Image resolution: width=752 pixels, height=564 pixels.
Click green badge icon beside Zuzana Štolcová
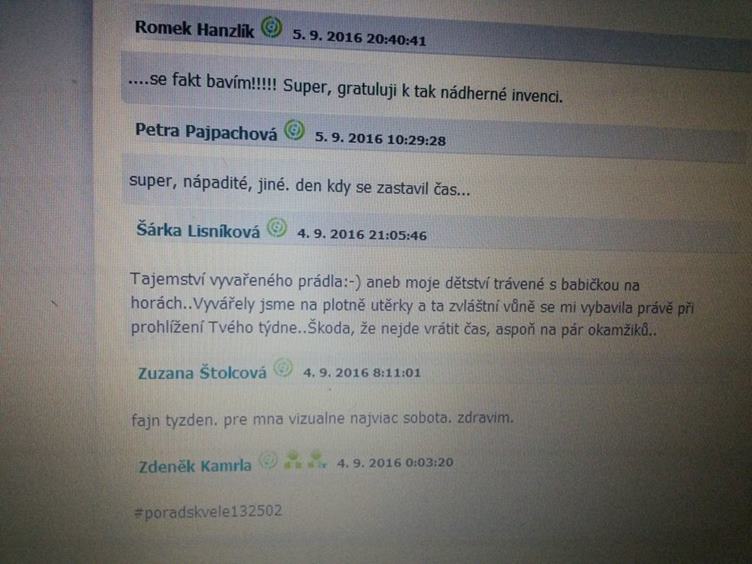283,368
